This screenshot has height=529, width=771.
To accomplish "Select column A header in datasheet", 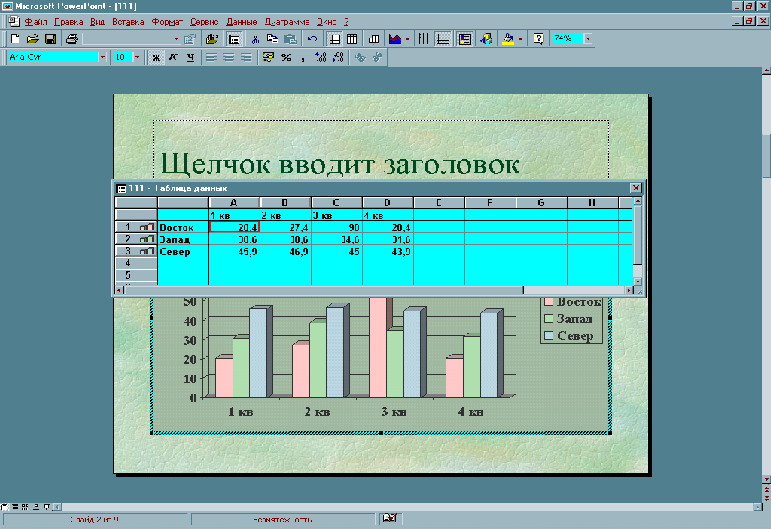I will (233, 203).
